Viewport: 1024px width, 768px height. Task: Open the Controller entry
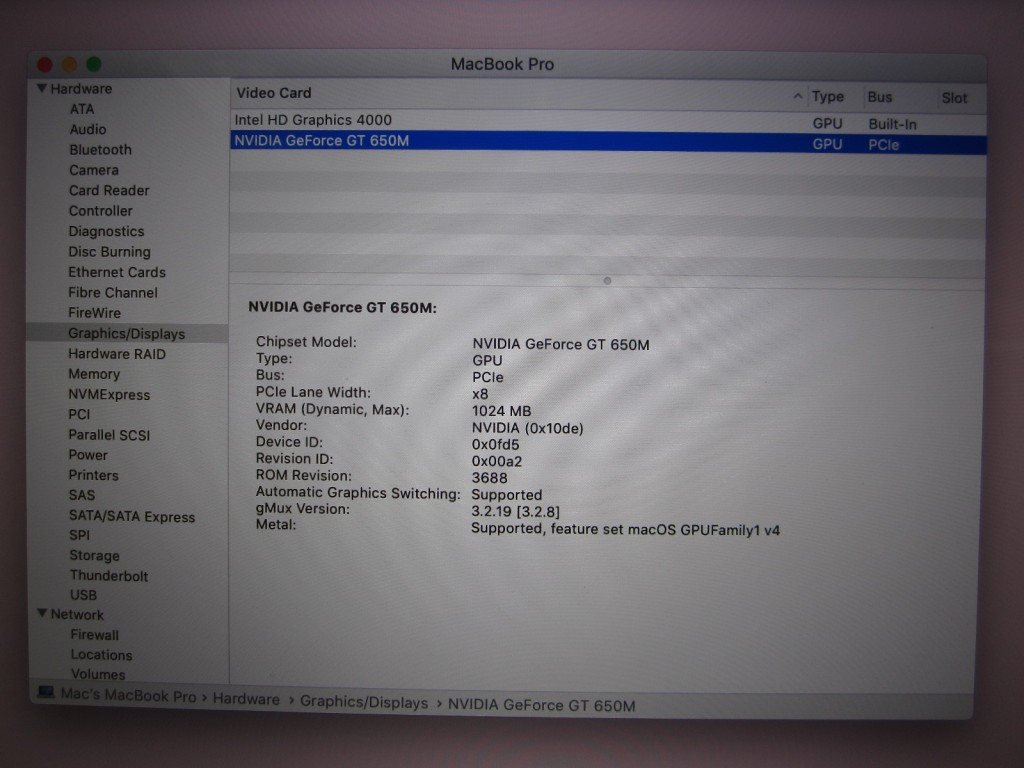pyautogui.click(x=101, y=211)
